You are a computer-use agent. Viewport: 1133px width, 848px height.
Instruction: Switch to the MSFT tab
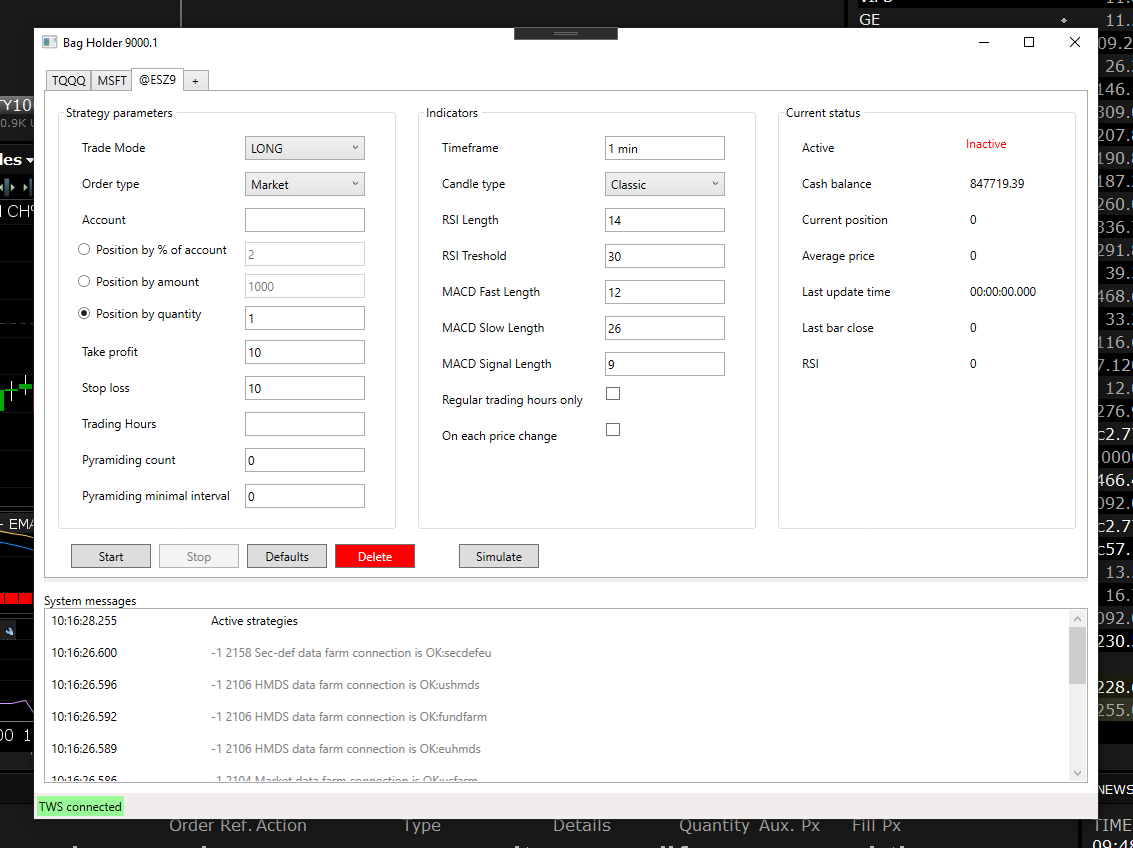click(x=112, y=80)
